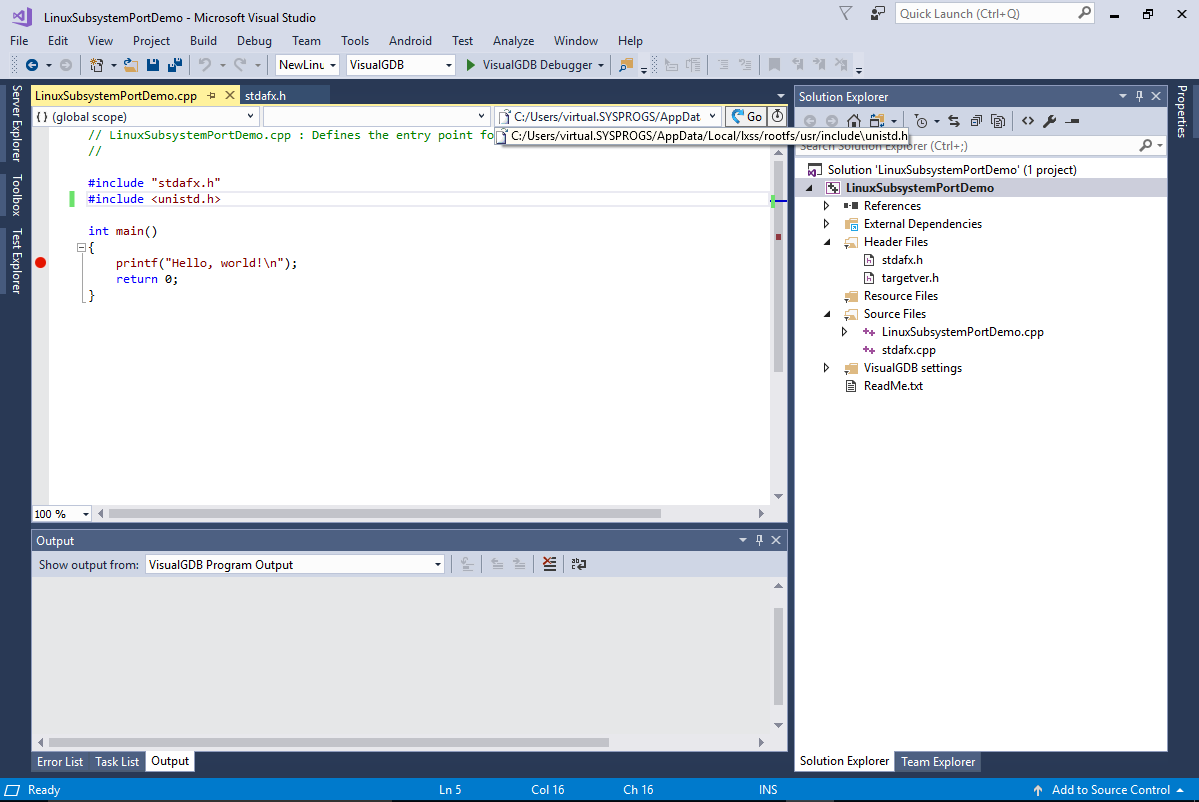
Task: Switch to the Error List tab
Action: pyautogui.click(x=60, y=761)
